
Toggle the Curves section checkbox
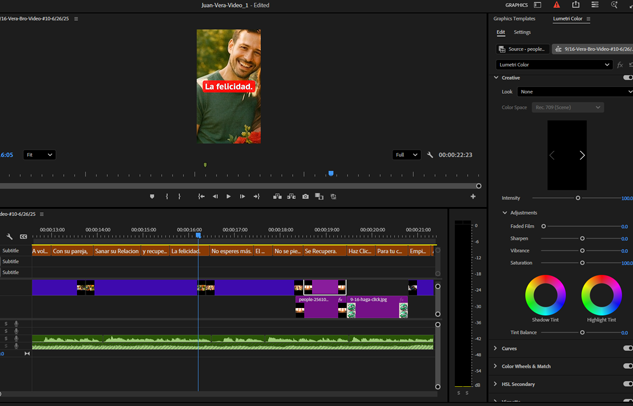click(627, 349)
